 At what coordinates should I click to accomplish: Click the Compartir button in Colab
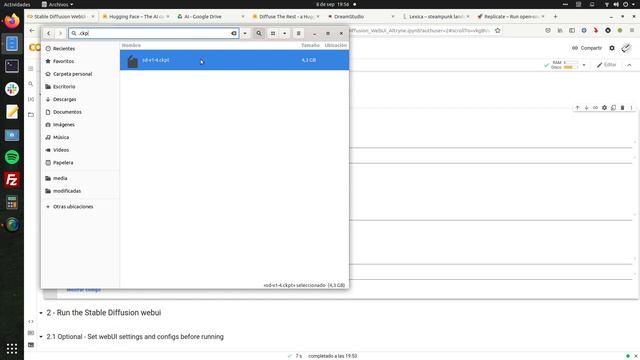(587, 48)
